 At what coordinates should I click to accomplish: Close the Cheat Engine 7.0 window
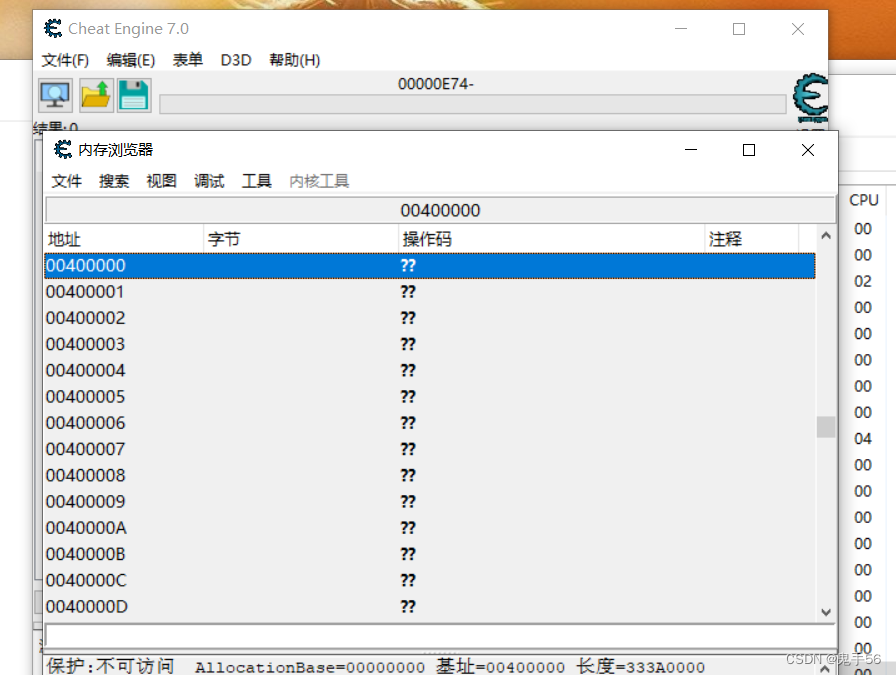[x=798, y=29]
